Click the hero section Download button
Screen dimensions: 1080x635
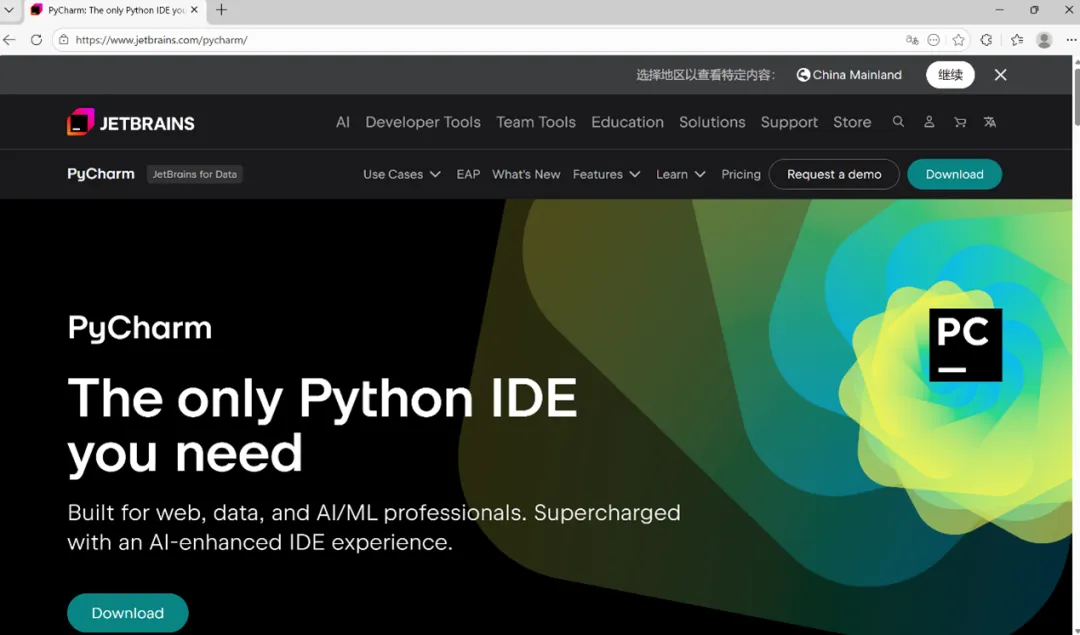tap(127, 613)
